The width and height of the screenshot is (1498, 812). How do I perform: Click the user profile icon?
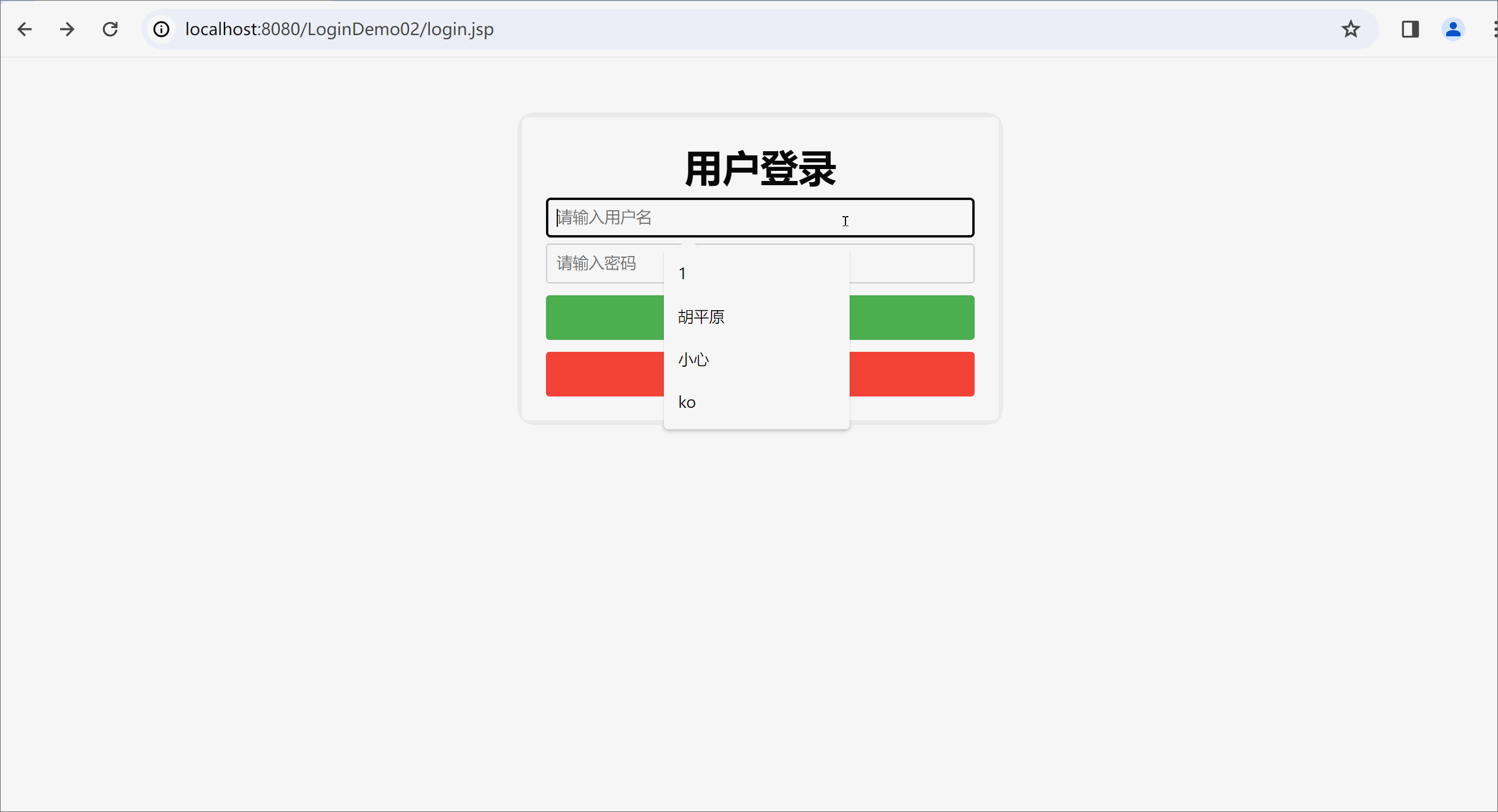tap(1452, 29)
